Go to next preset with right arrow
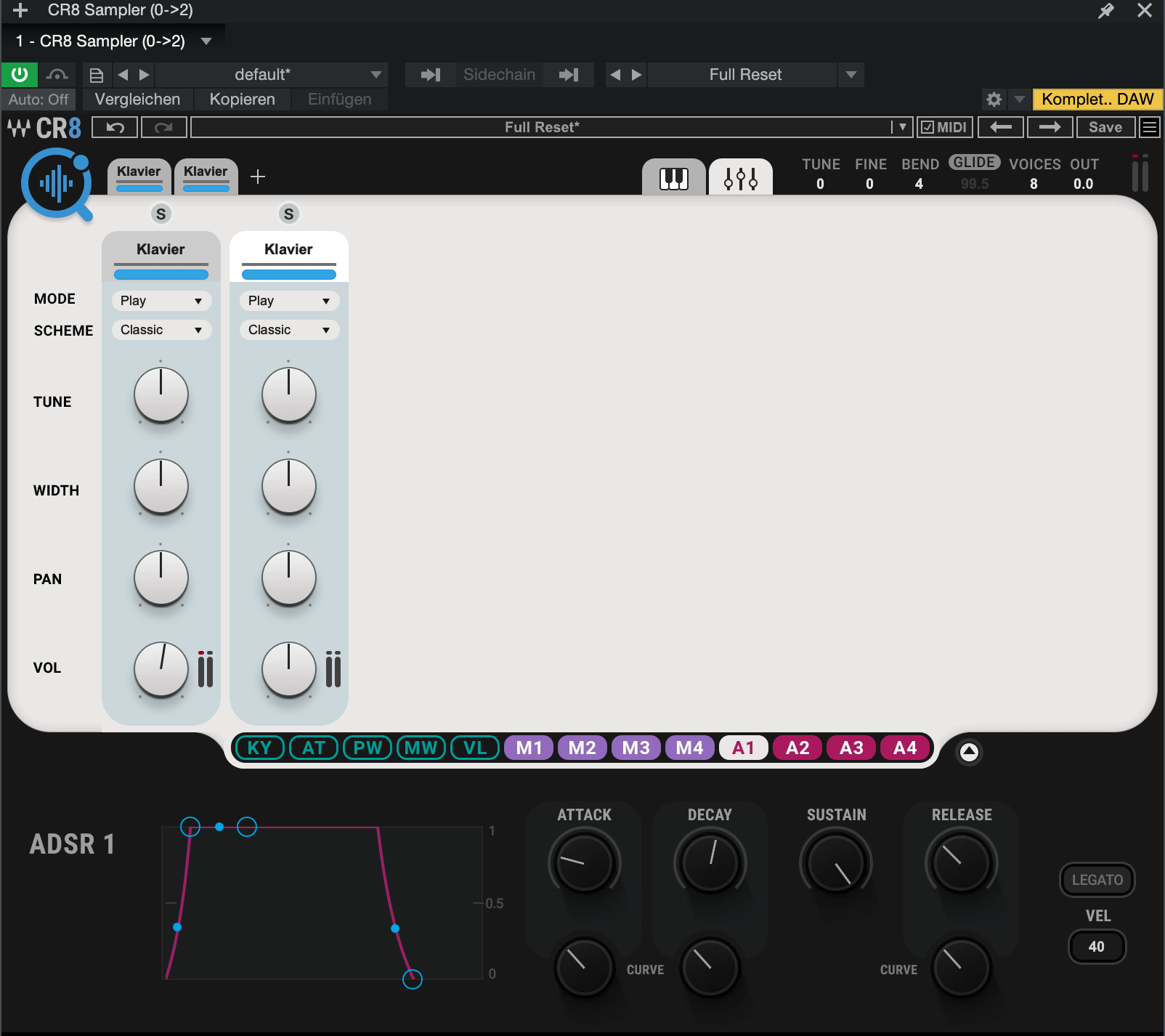The width and height of the screenshot is (1165, 1036). tap(1050, 127)
